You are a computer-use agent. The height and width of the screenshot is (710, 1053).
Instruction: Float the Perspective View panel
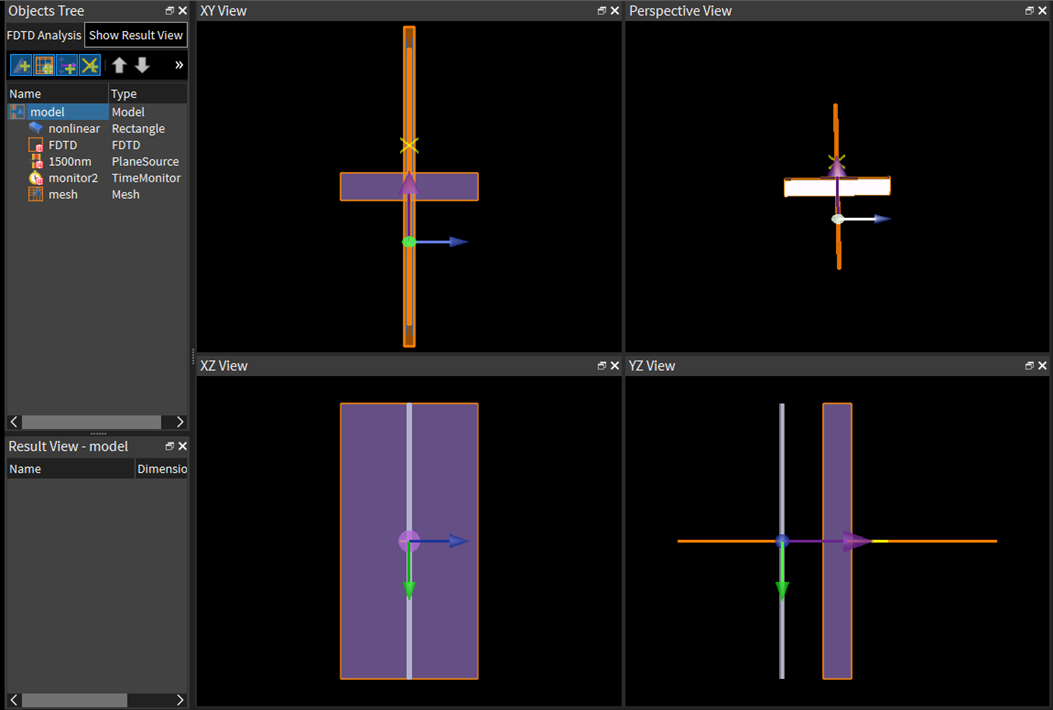(1029, 11)
